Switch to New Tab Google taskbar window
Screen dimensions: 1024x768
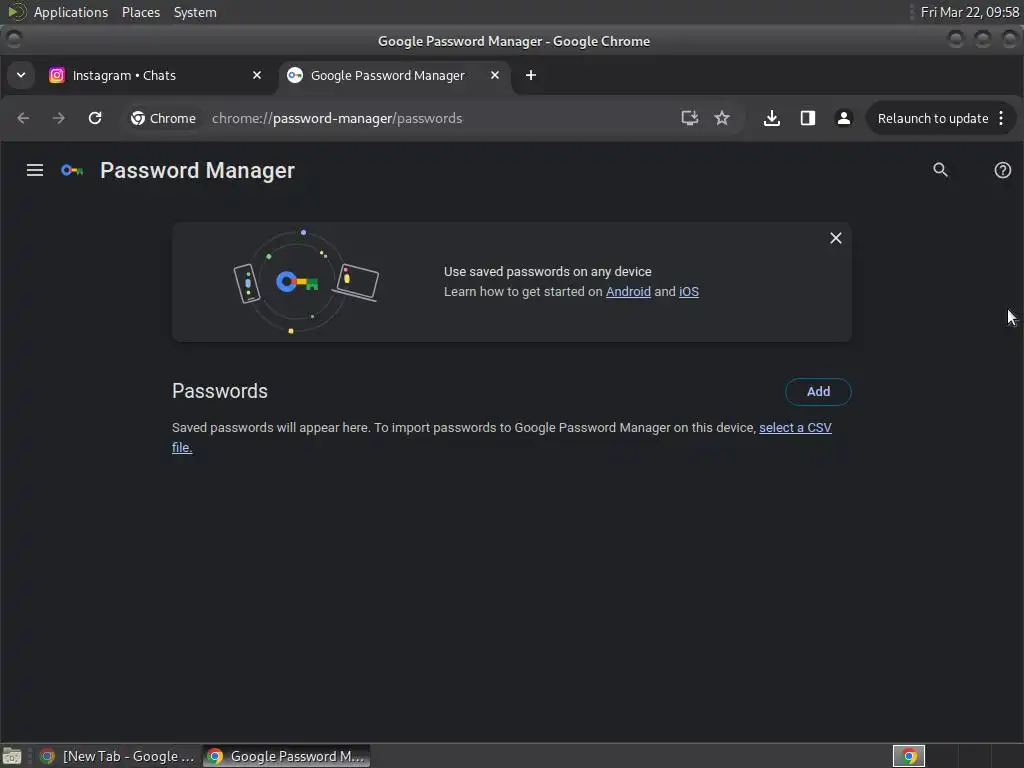pyautogui.click(x=118, y=756)
